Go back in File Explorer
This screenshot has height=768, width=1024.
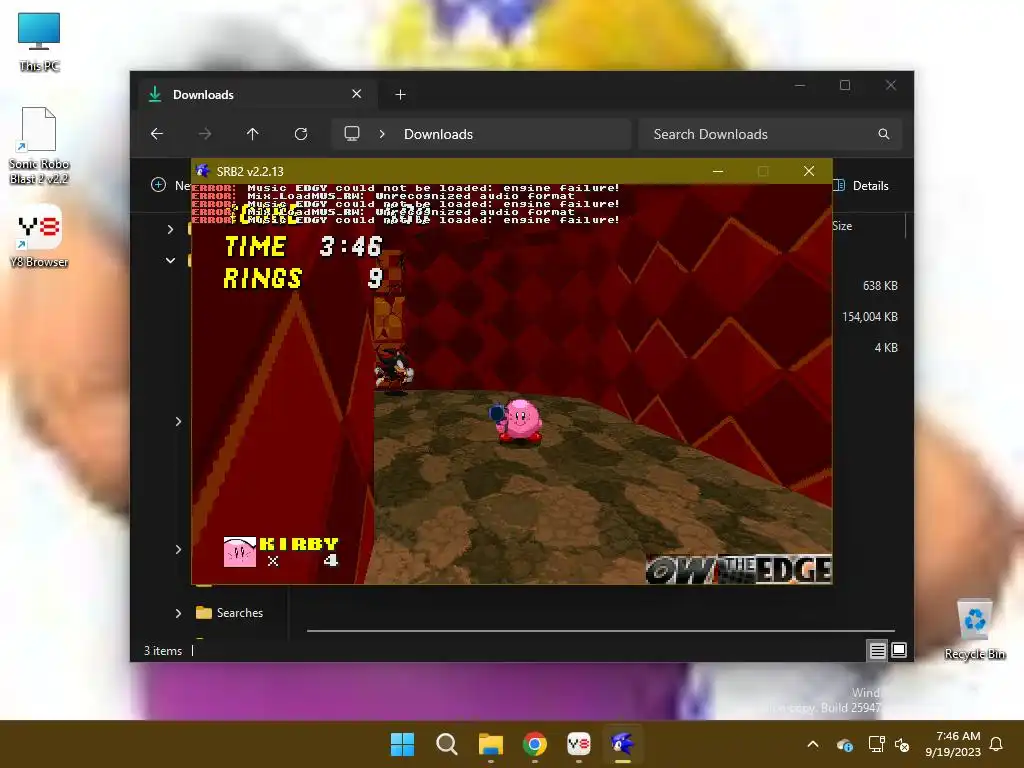157,134
